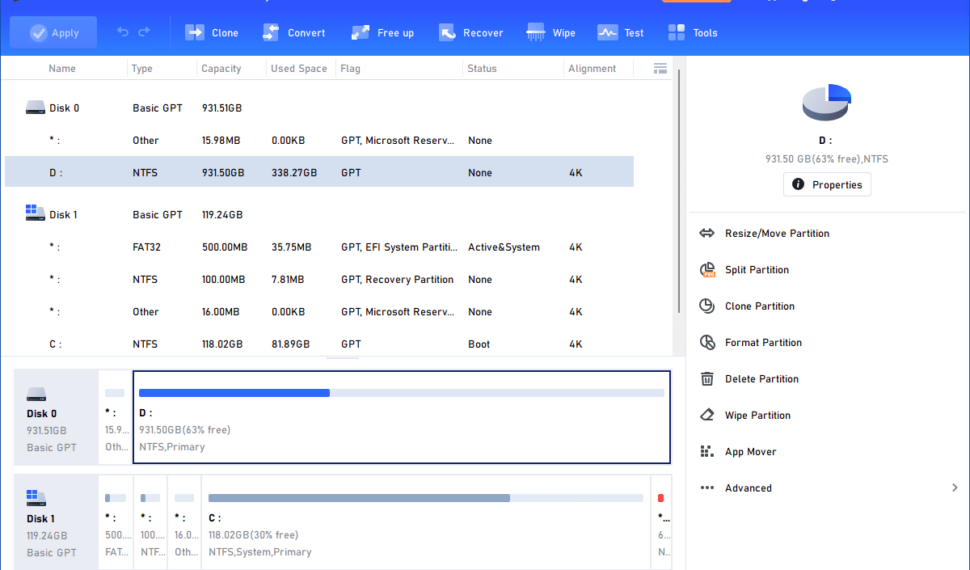Sort by Capacity column header
The width and height of the screenshot is (970, 570).
[x=221, y=69]
